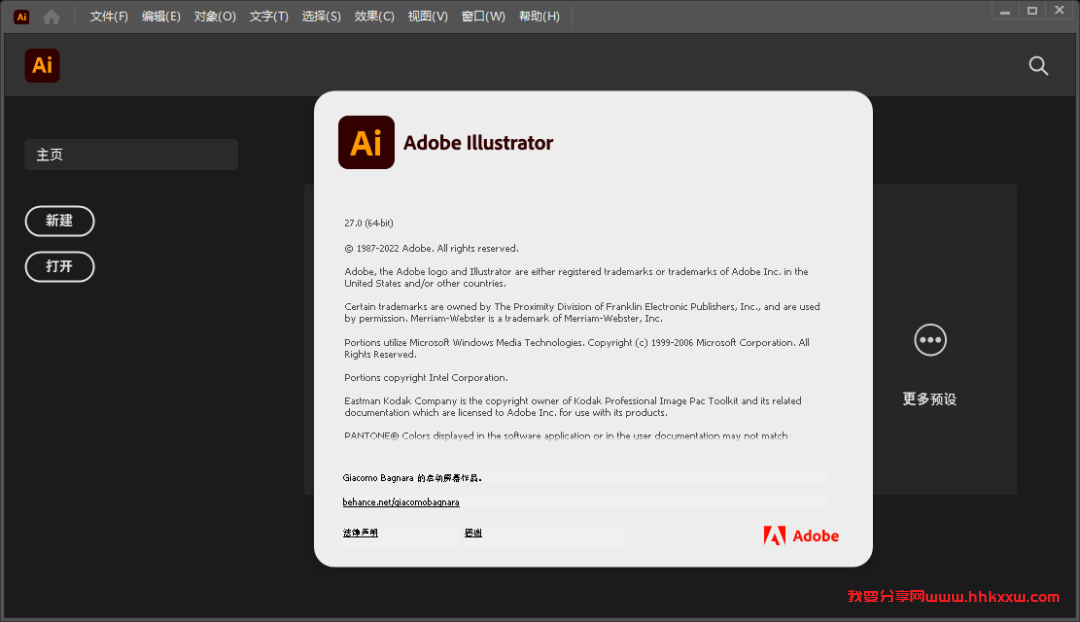Click the Adobe logo in About dialog
The width and height of the screenshot is (1080, 622).
(801, 535)
